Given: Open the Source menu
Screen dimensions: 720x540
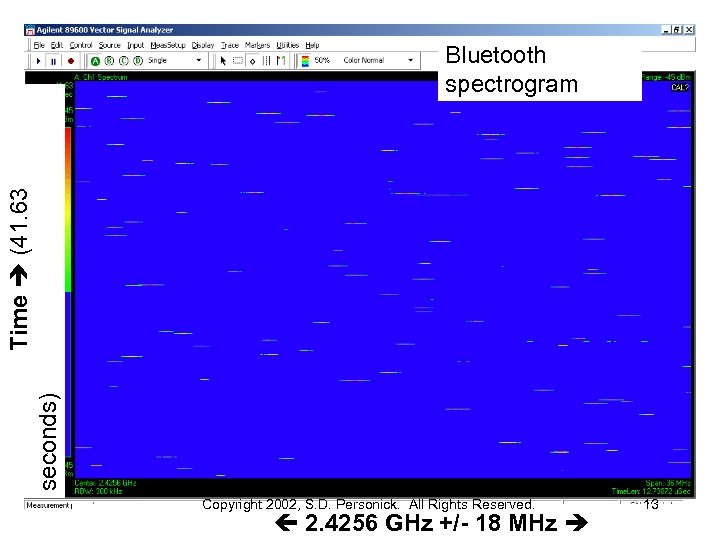Looking at the screenshot, I should [109, 45].
